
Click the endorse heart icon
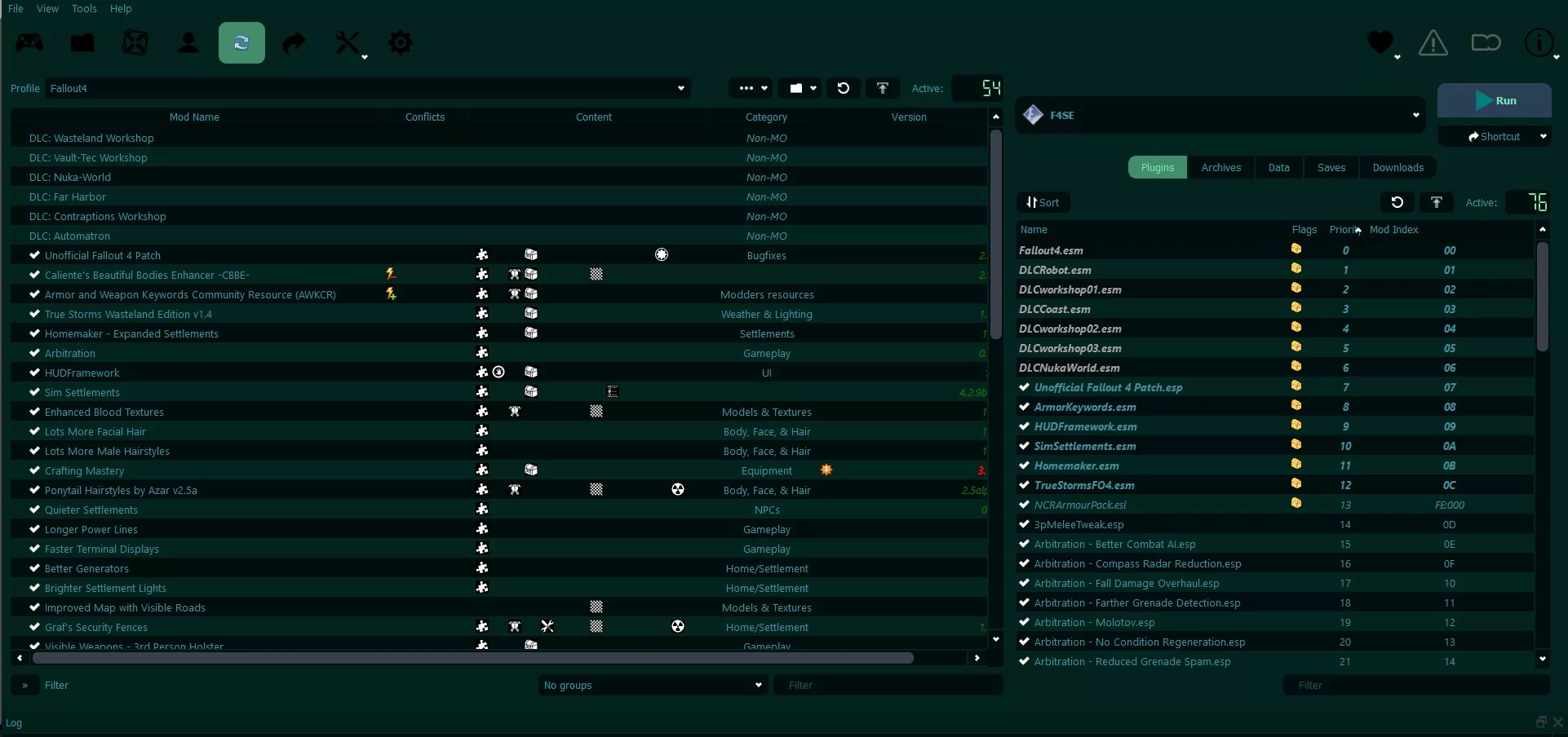(x=1380, y=42)
